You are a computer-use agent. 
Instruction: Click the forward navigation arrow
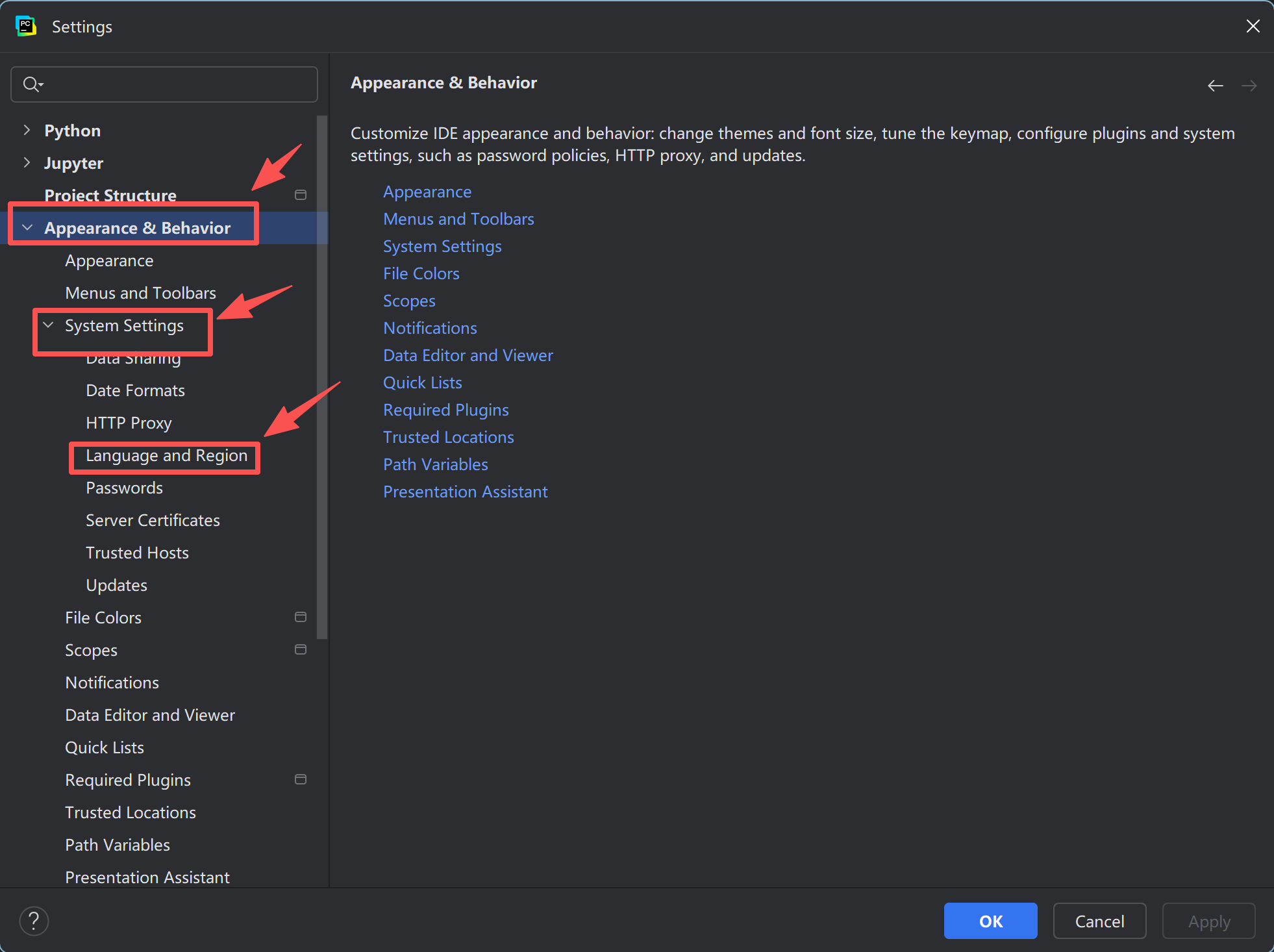point(1249,86)
